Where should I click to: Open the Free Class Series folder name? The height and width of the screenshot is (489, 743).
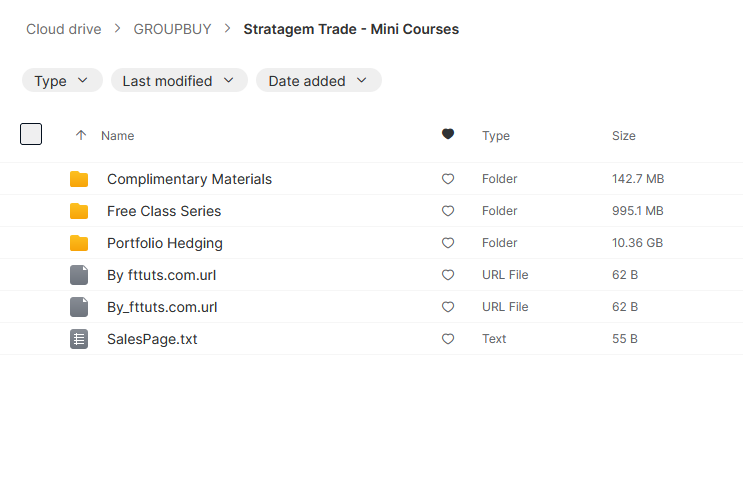(164, 211)
